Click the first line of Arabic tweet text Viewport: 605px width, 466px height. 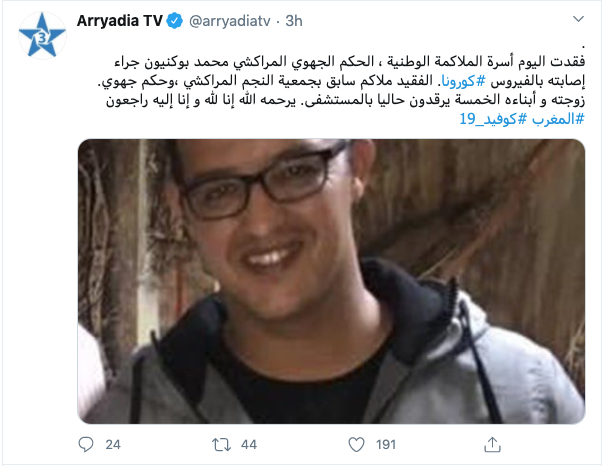pos(350,62)
